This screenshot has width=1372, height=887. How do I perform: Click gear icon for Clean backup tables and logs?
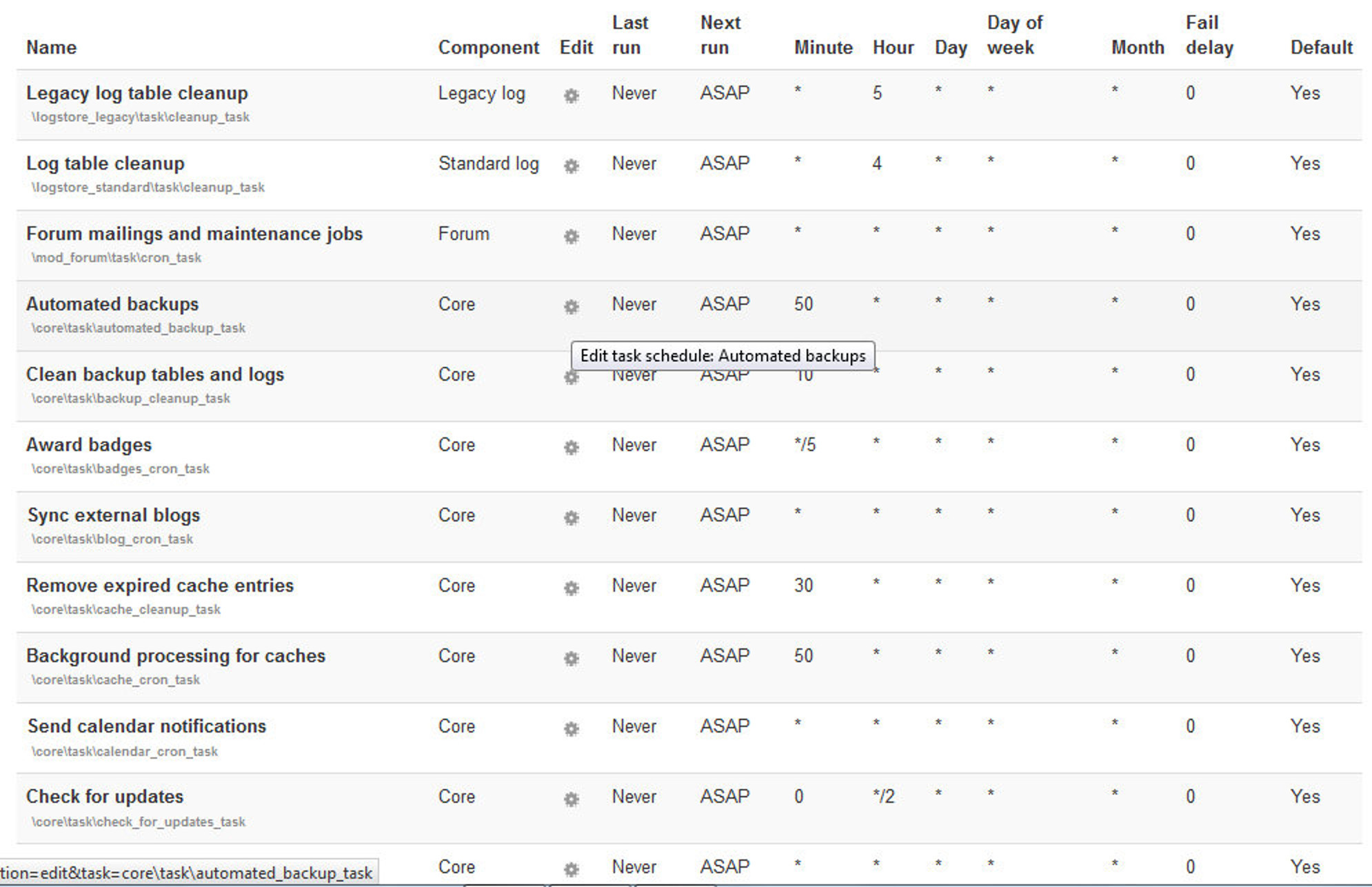tap(571, 378)
